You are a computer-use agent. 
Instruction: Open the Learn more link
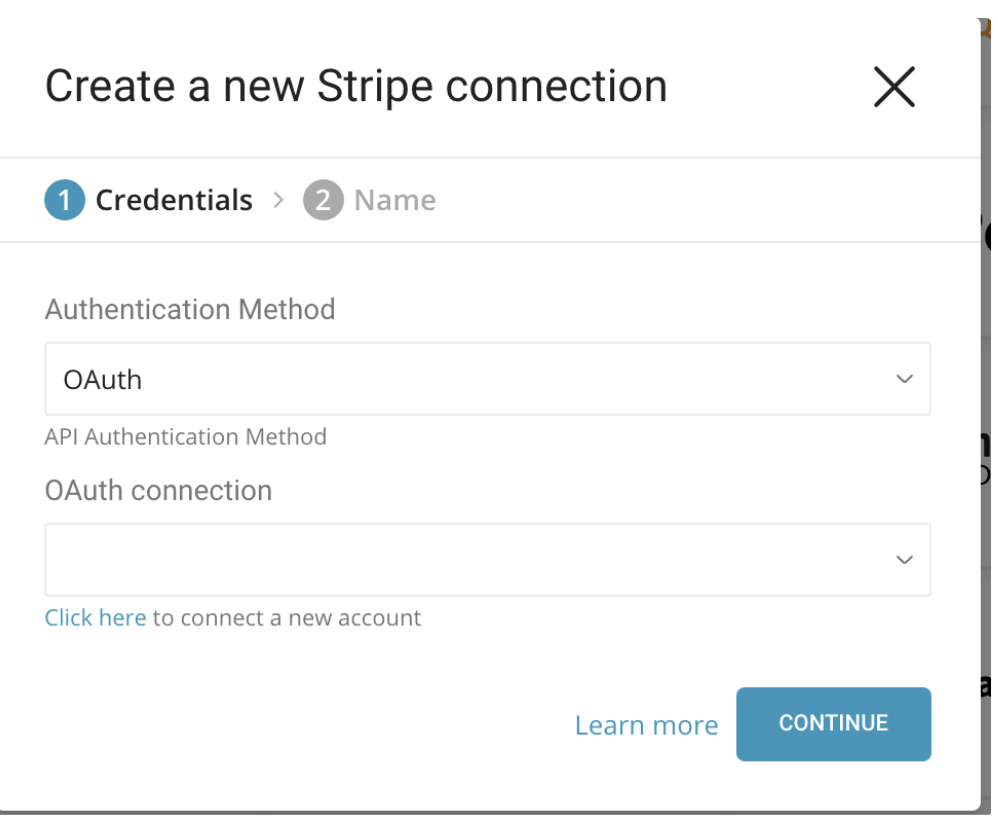pos(646,725)
